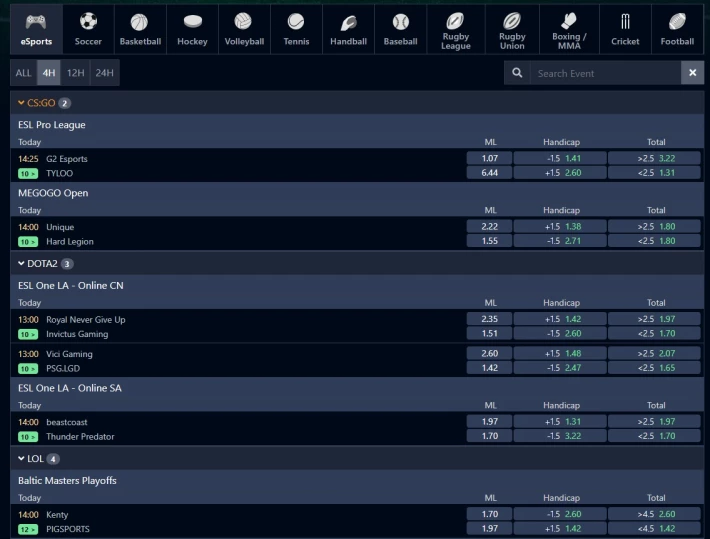
Task: Open Baltic Masters Playoffs heading
Action: (67, 481)
